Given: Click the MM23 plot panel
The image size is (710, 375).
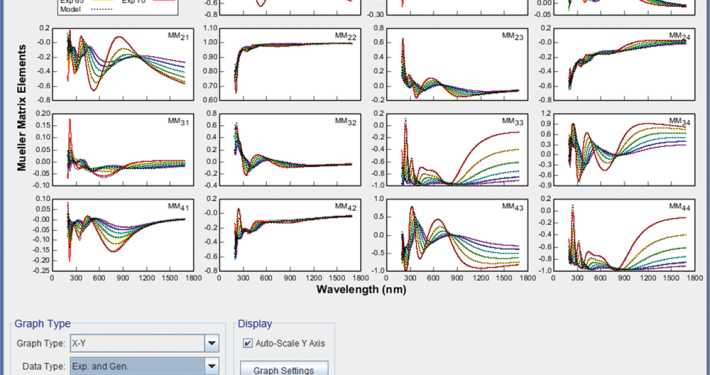Looking at the screenshot, I should (x=457, y=64).
